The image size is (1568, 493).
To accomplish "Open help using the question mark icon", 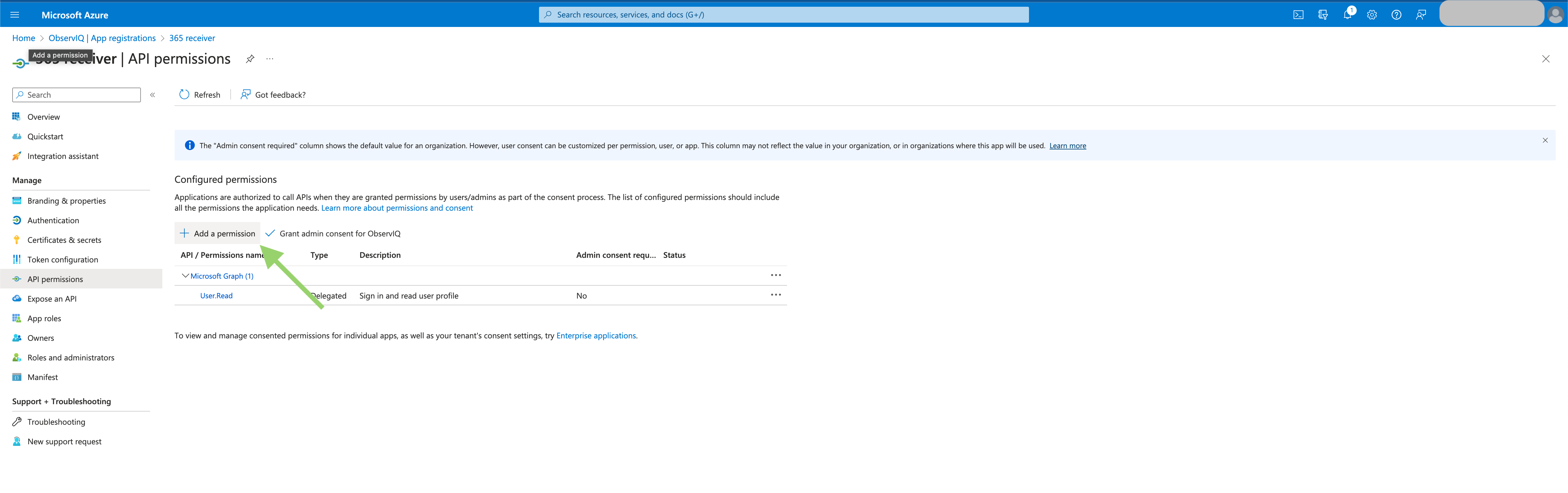I will click(1396, 14).
